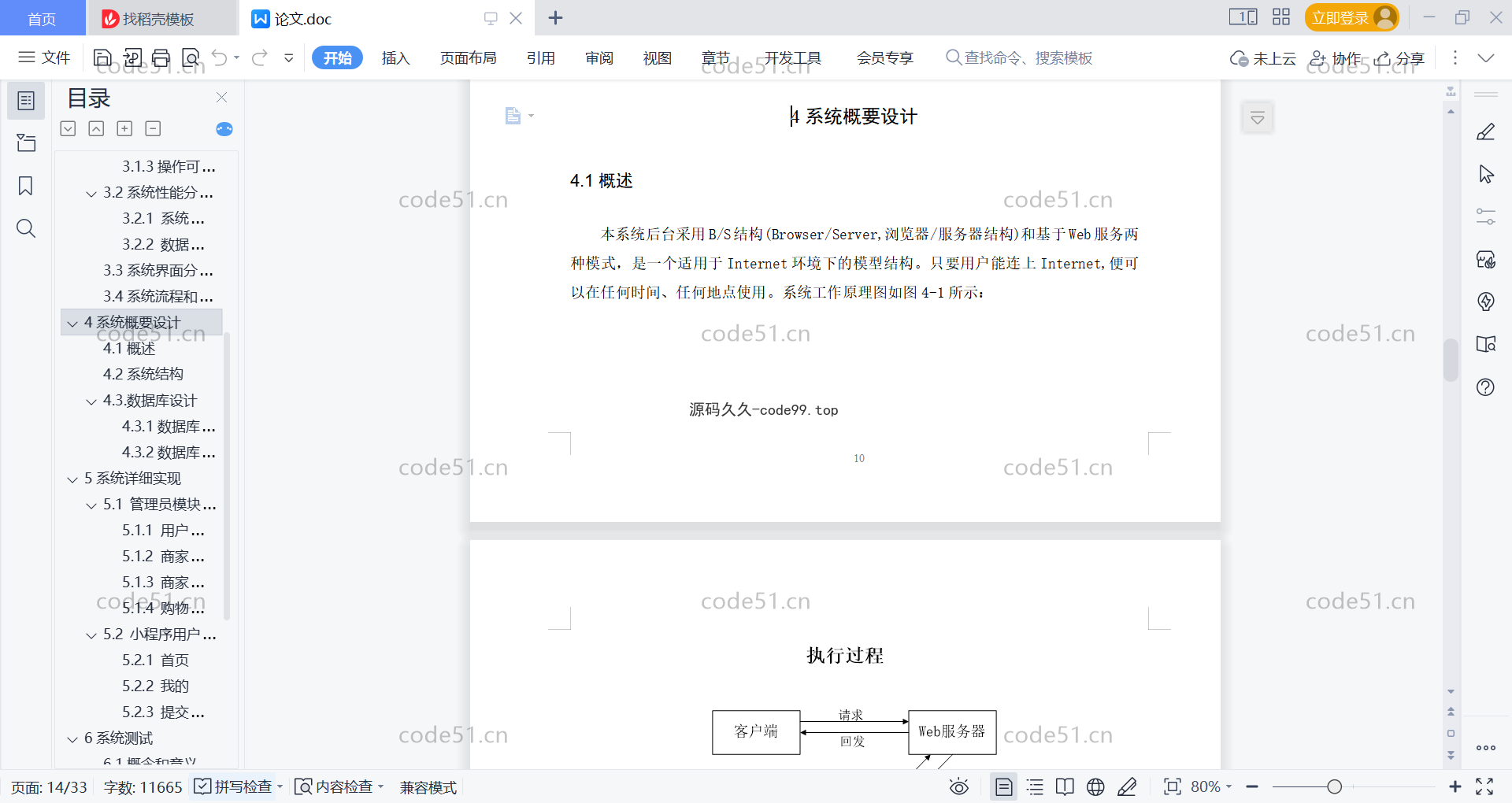
Task: Open the outline/TOC panel icon
Action: click(26, 101)
